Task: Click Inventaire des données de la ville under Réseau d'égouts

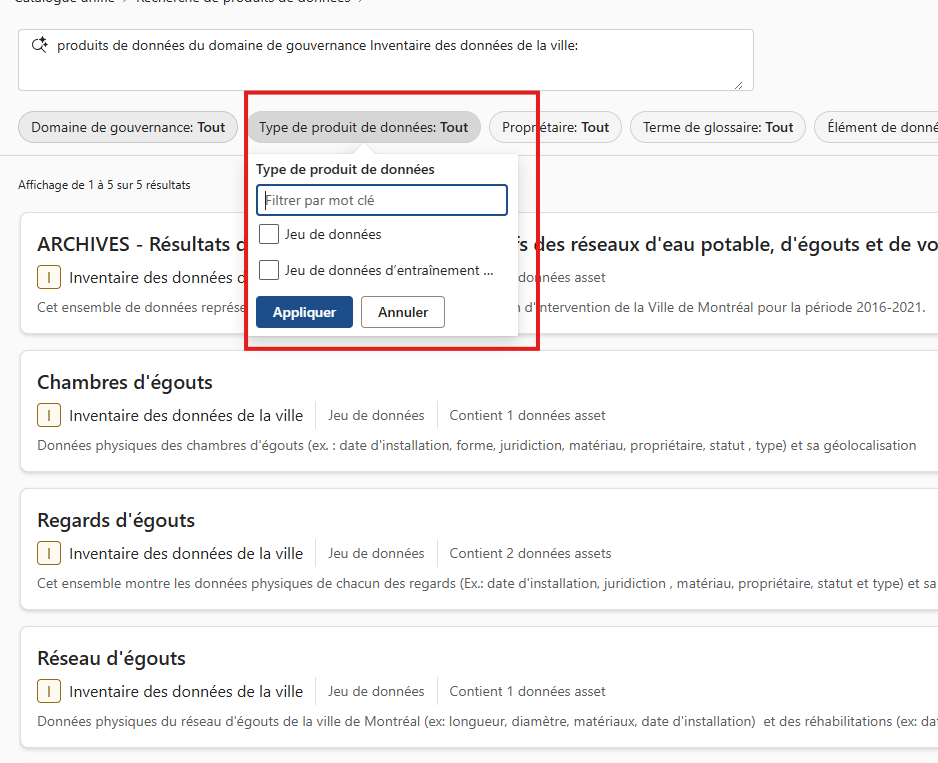Action: 186,691
